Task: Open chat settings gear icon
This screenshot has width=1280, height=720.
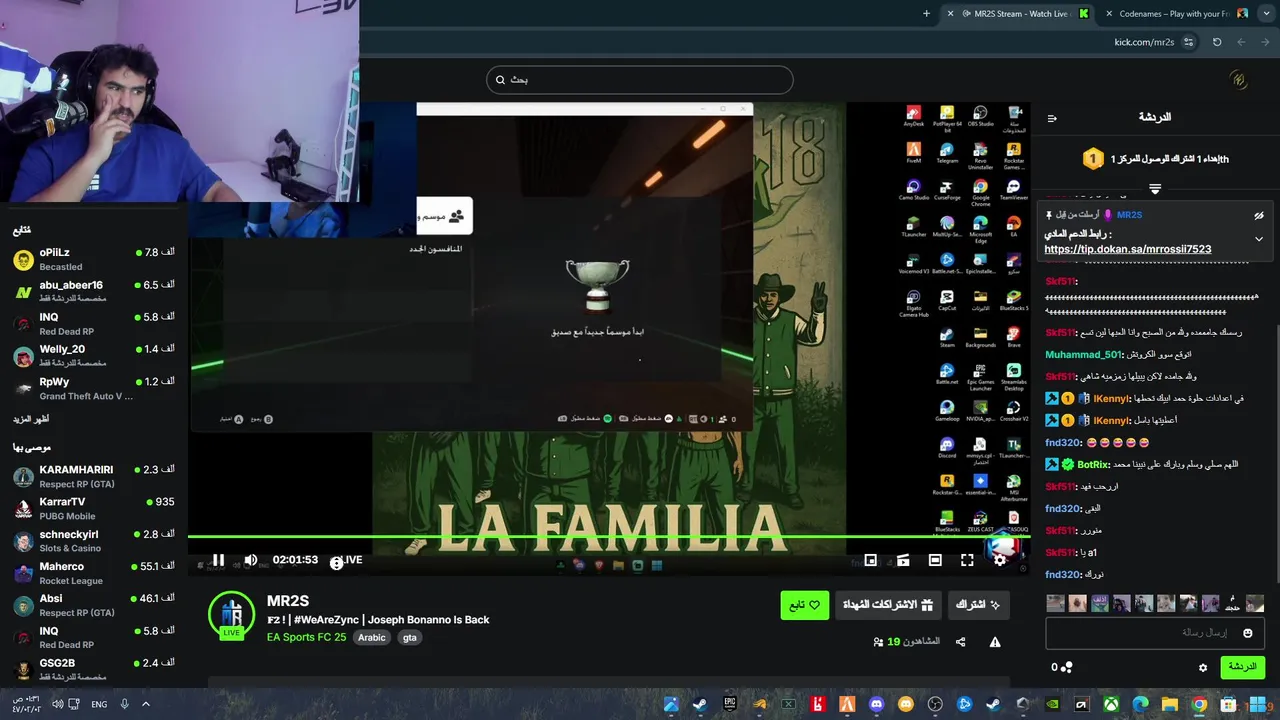Action: click(x=1203, y=667)
